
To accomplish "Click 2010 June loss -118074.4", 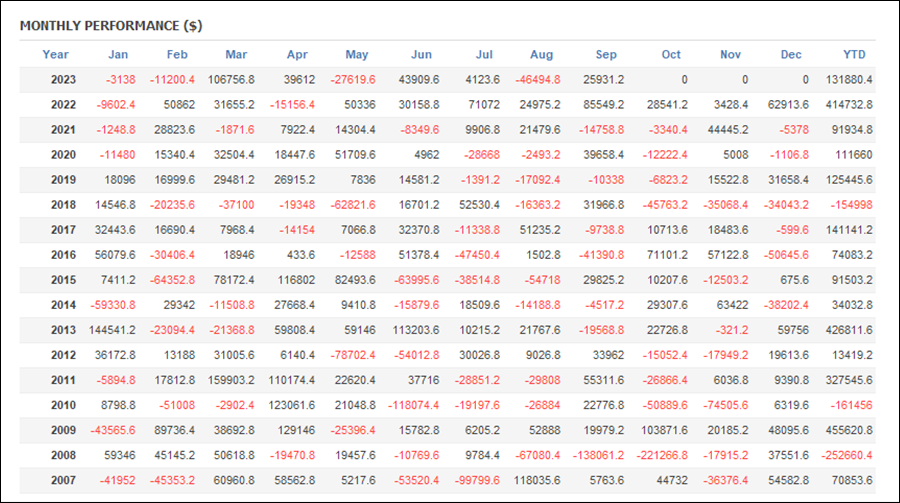I will (x=413, y=405).
